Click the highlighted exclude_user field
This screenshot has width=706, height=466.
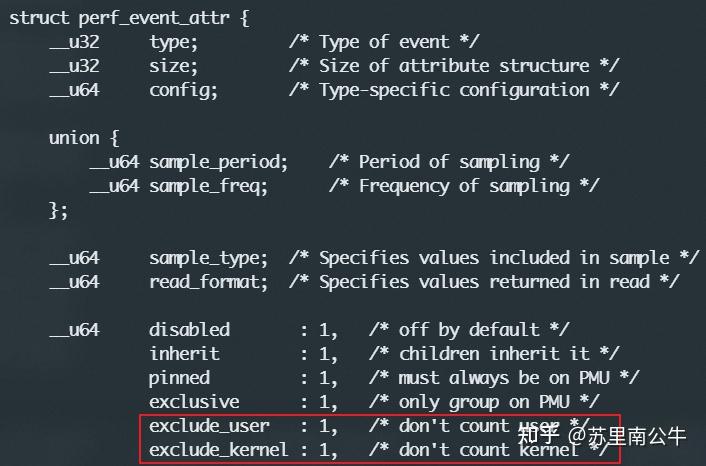pos(209,426)
